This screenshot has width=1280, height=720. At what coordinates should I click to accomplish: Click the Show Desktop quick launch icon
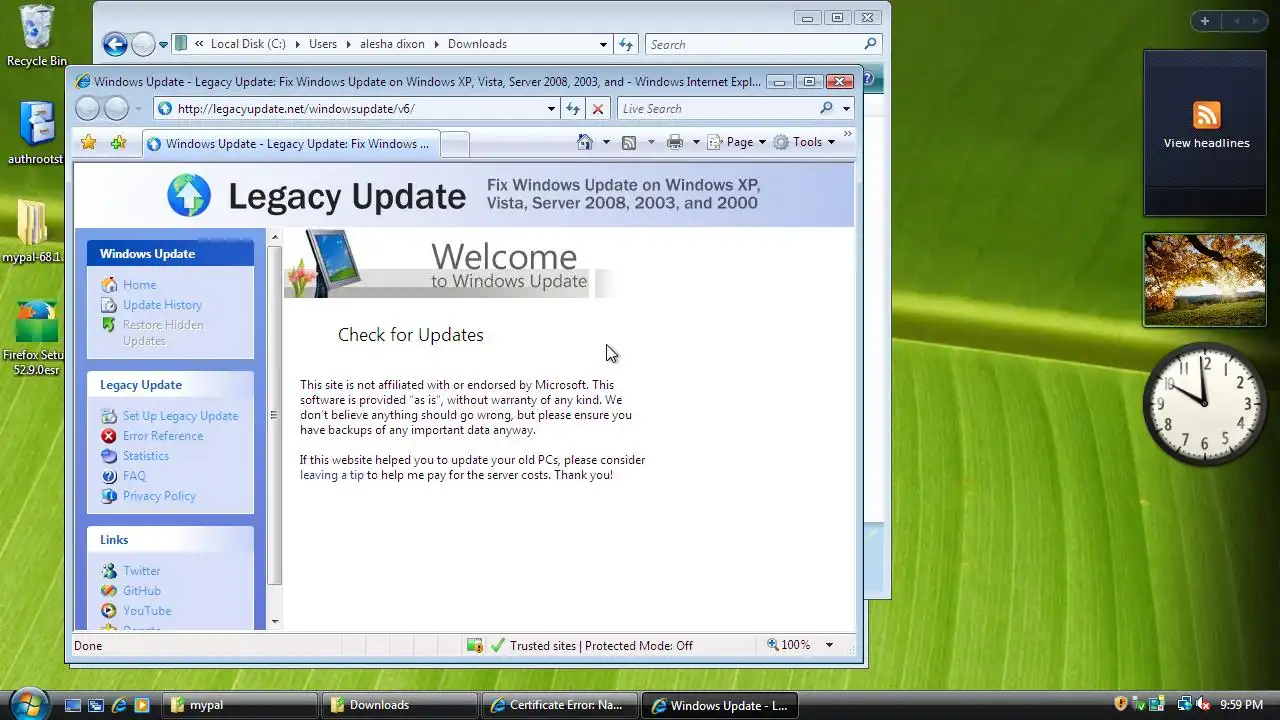point(72,705)
